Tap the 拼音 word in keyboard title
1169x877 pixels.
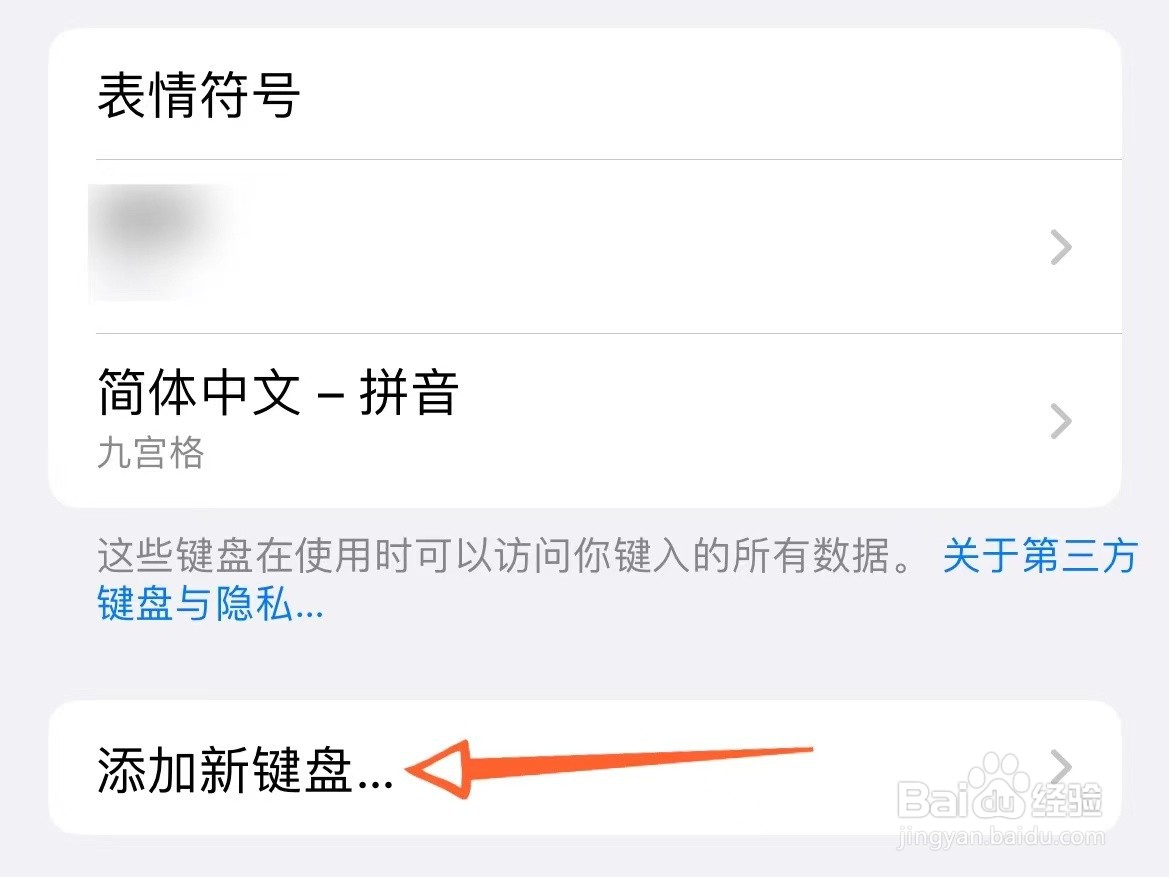(409, 392)
